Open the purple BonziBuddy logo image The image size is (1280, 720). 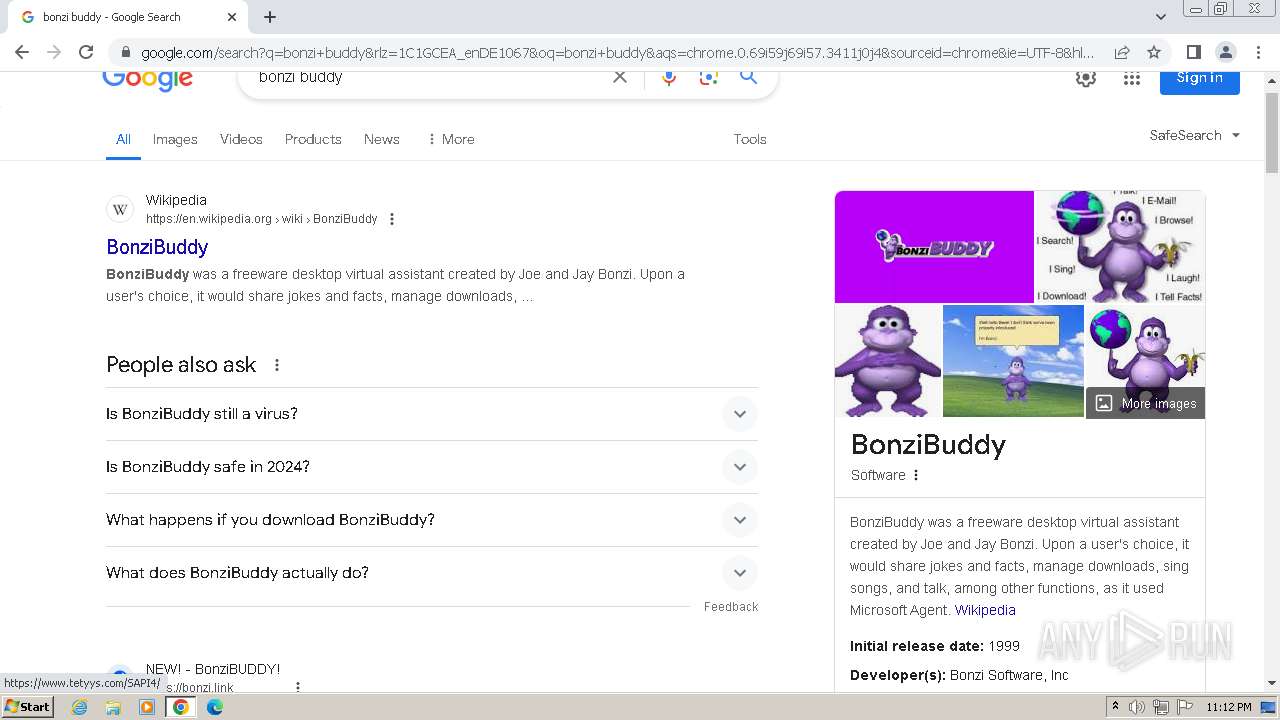[x=934, y=246]
